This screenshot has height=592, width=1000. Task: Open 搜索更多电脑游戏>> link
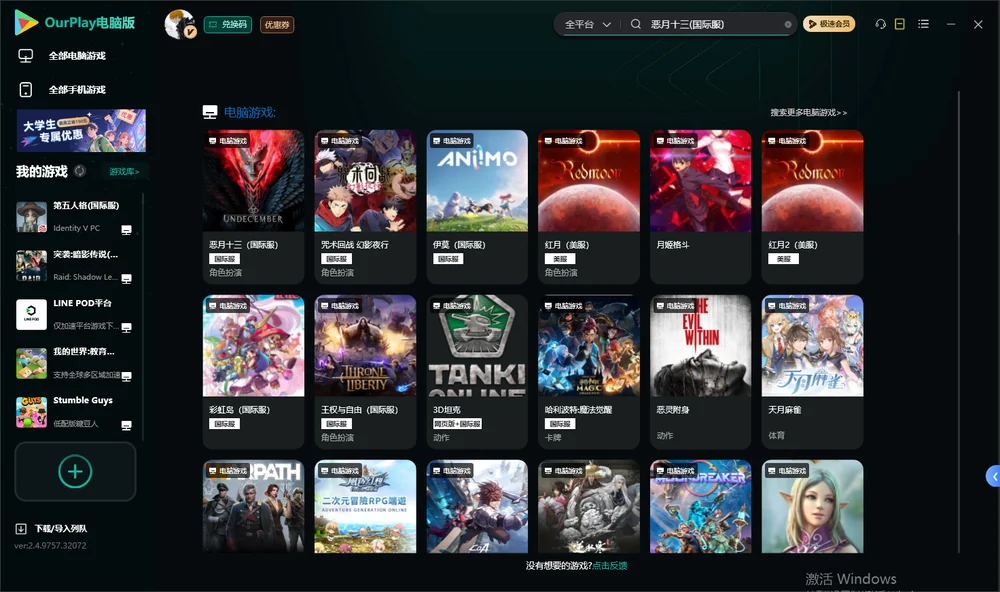(808, 112)
